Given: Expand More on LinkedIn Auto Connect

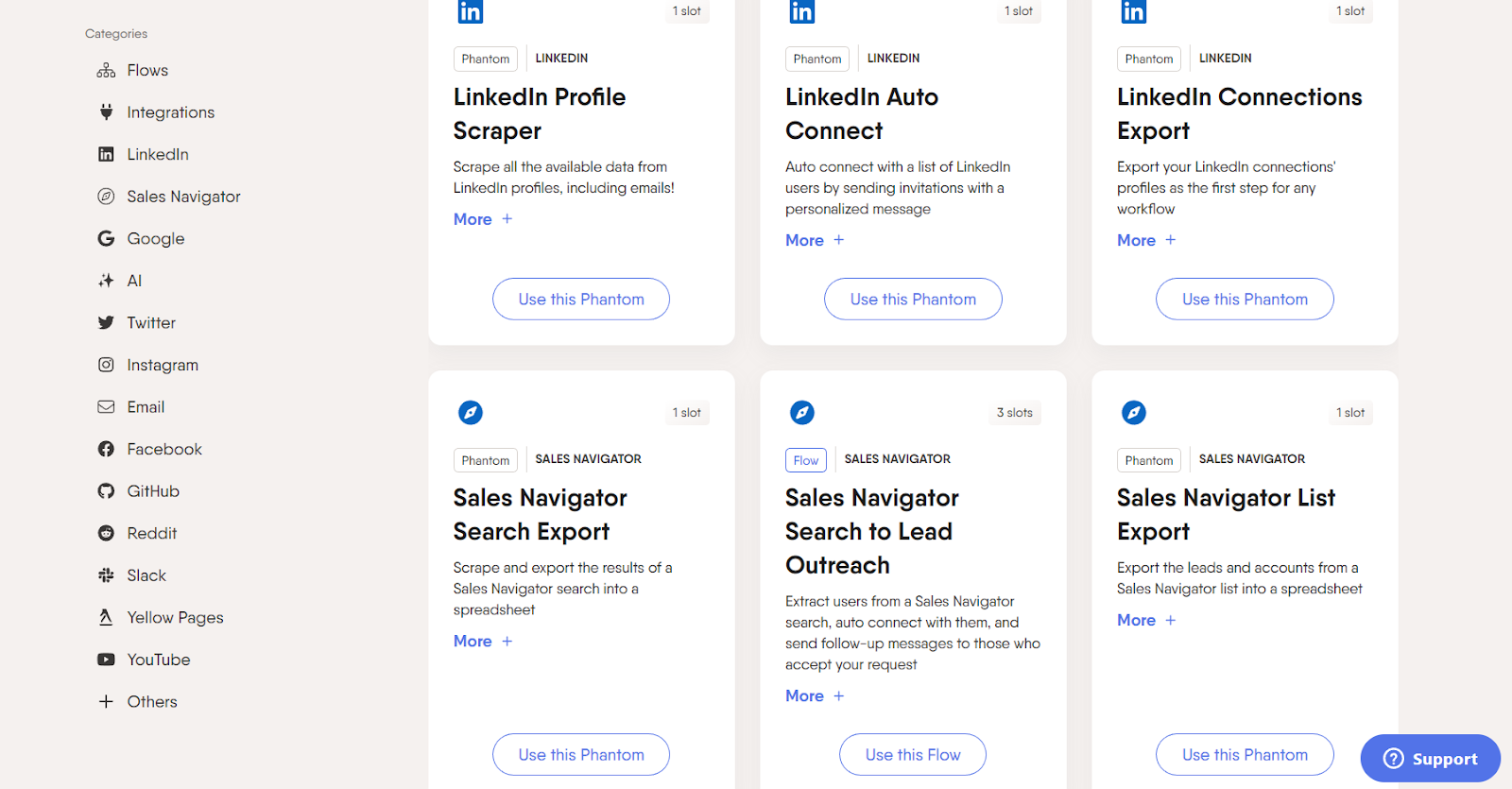Looking at the screenshot, I should (x=815, y=240).
